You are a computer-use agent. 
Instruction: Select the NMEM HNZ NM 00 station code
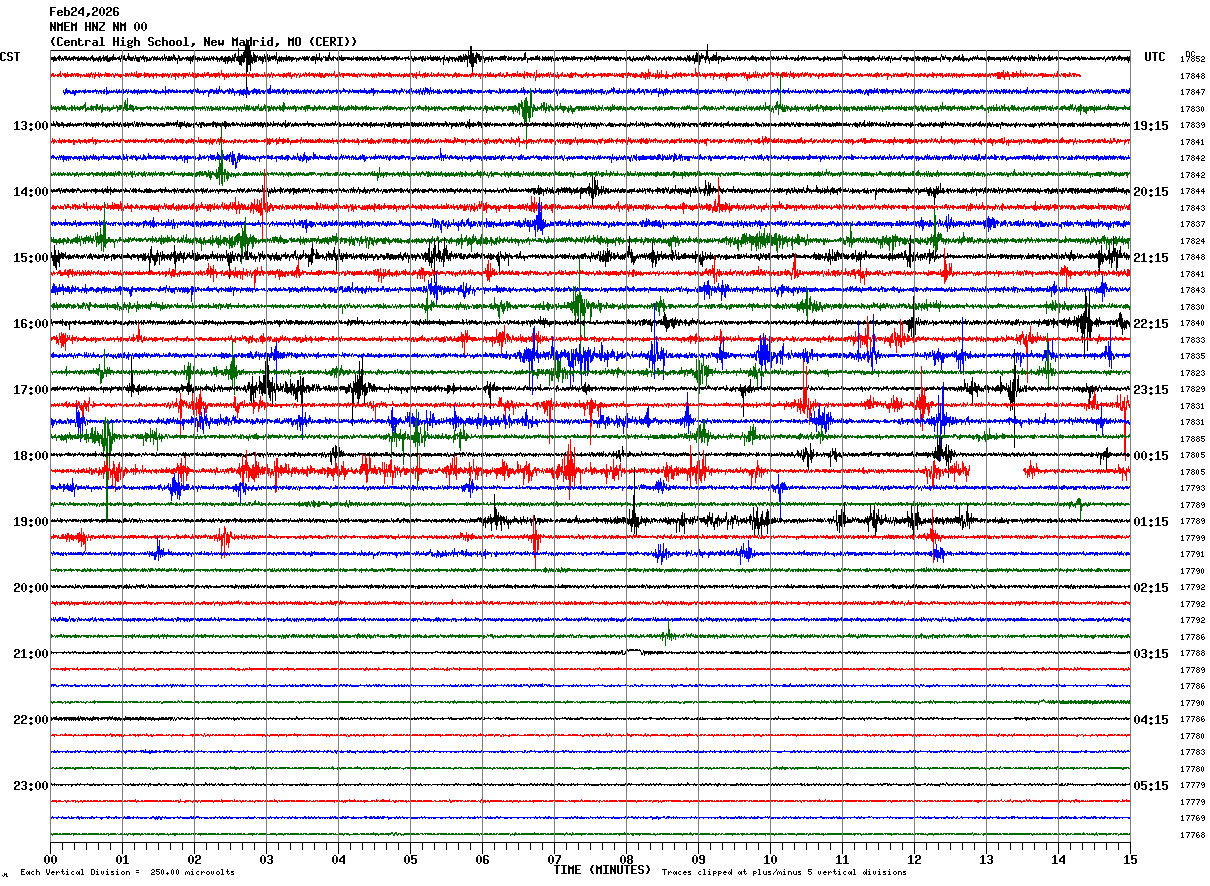98,27
